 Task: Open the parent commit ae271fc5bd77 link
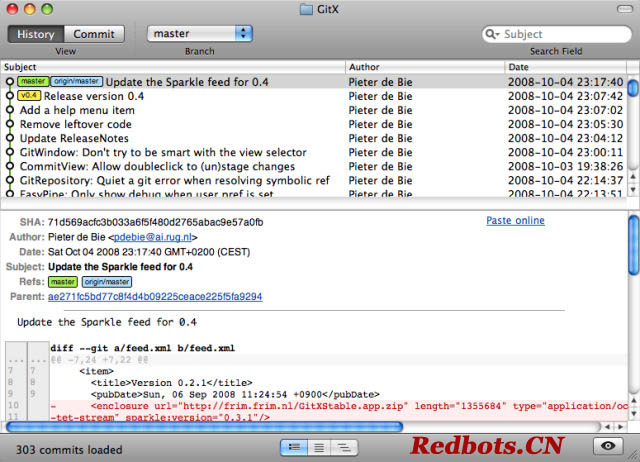tap(155, 297)
